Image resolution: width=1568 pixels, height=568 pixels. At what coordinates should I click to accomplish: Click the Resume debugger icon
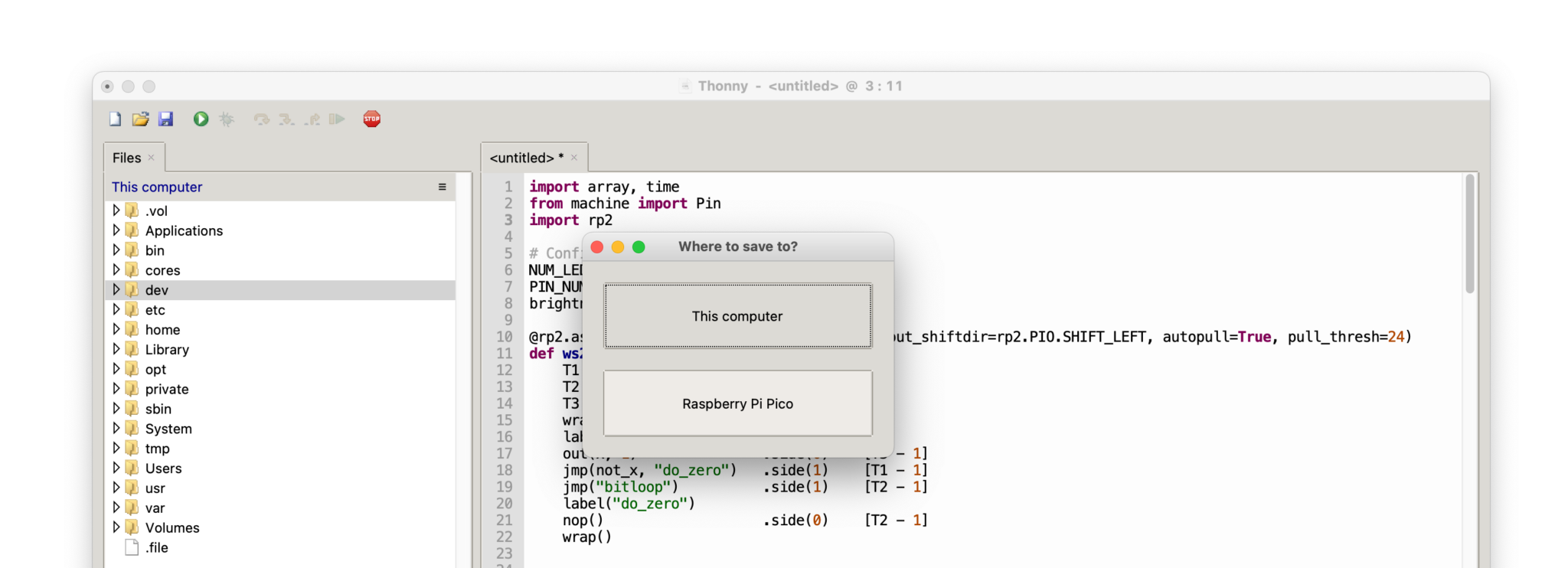point(337,119)
